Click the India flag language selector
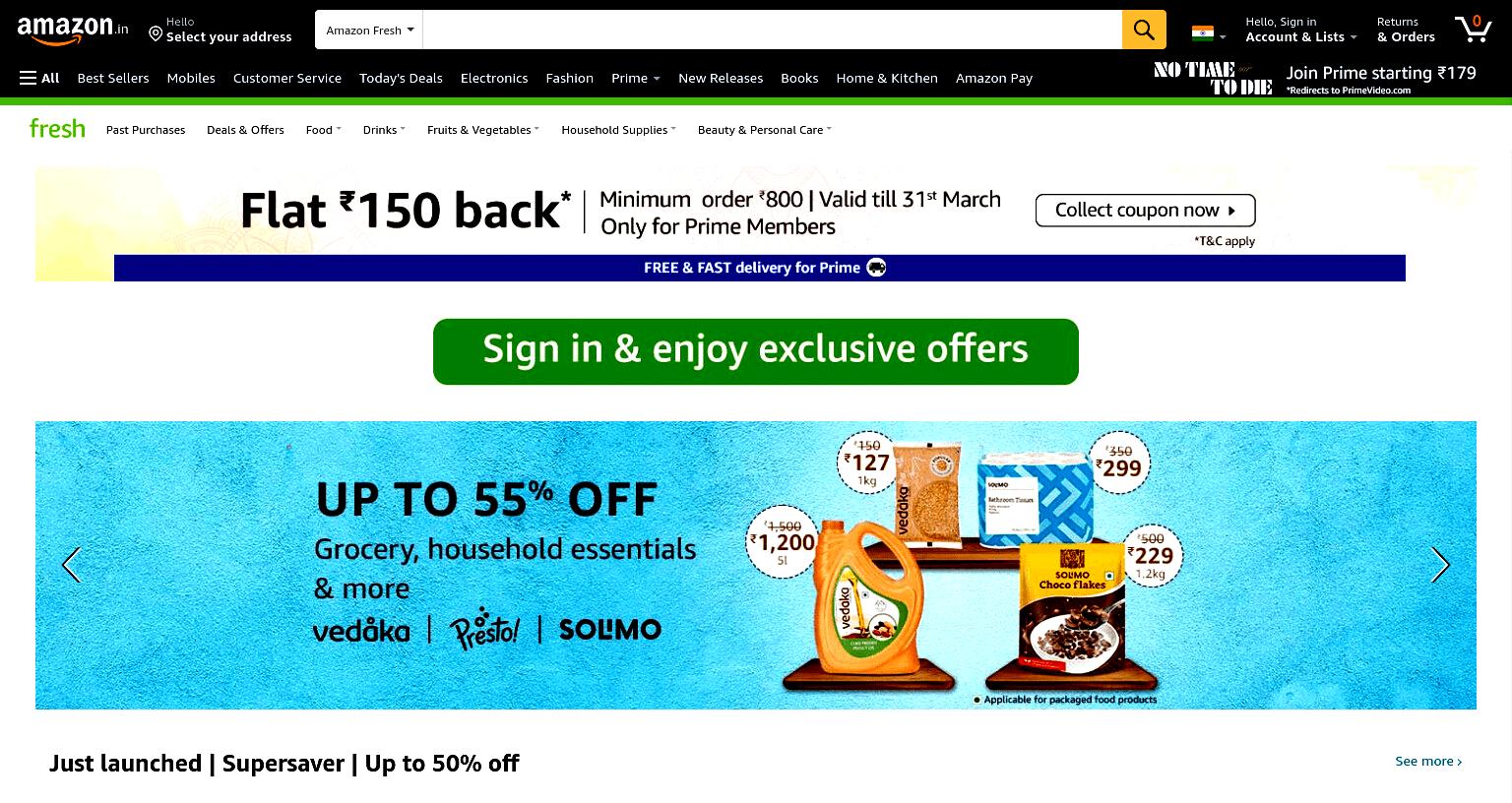This screenshot has width=1512, height=803. (x=1209, y=34)
